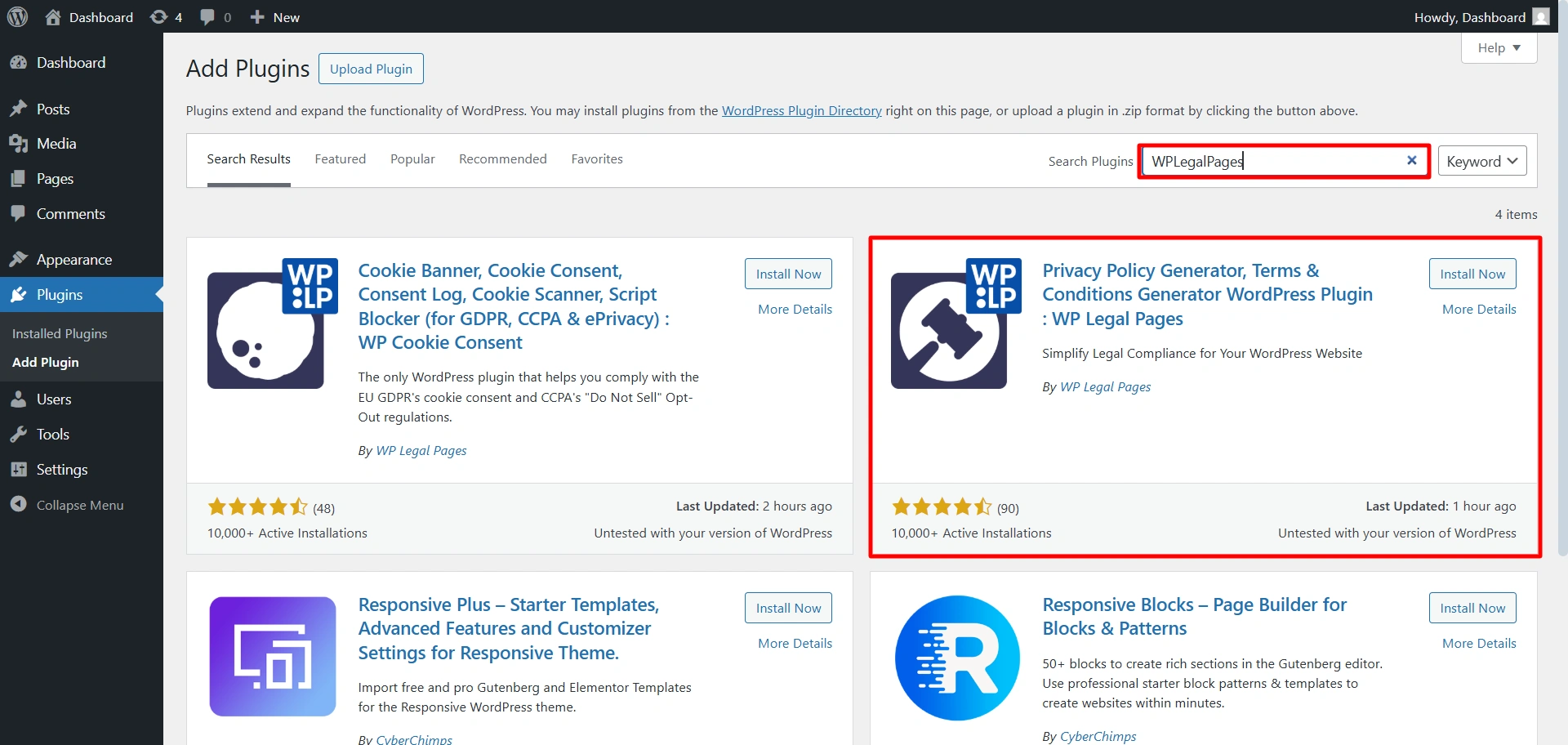Click the Upload Plugin button
Screen dimensions: 1568x745
coord(371,69)
